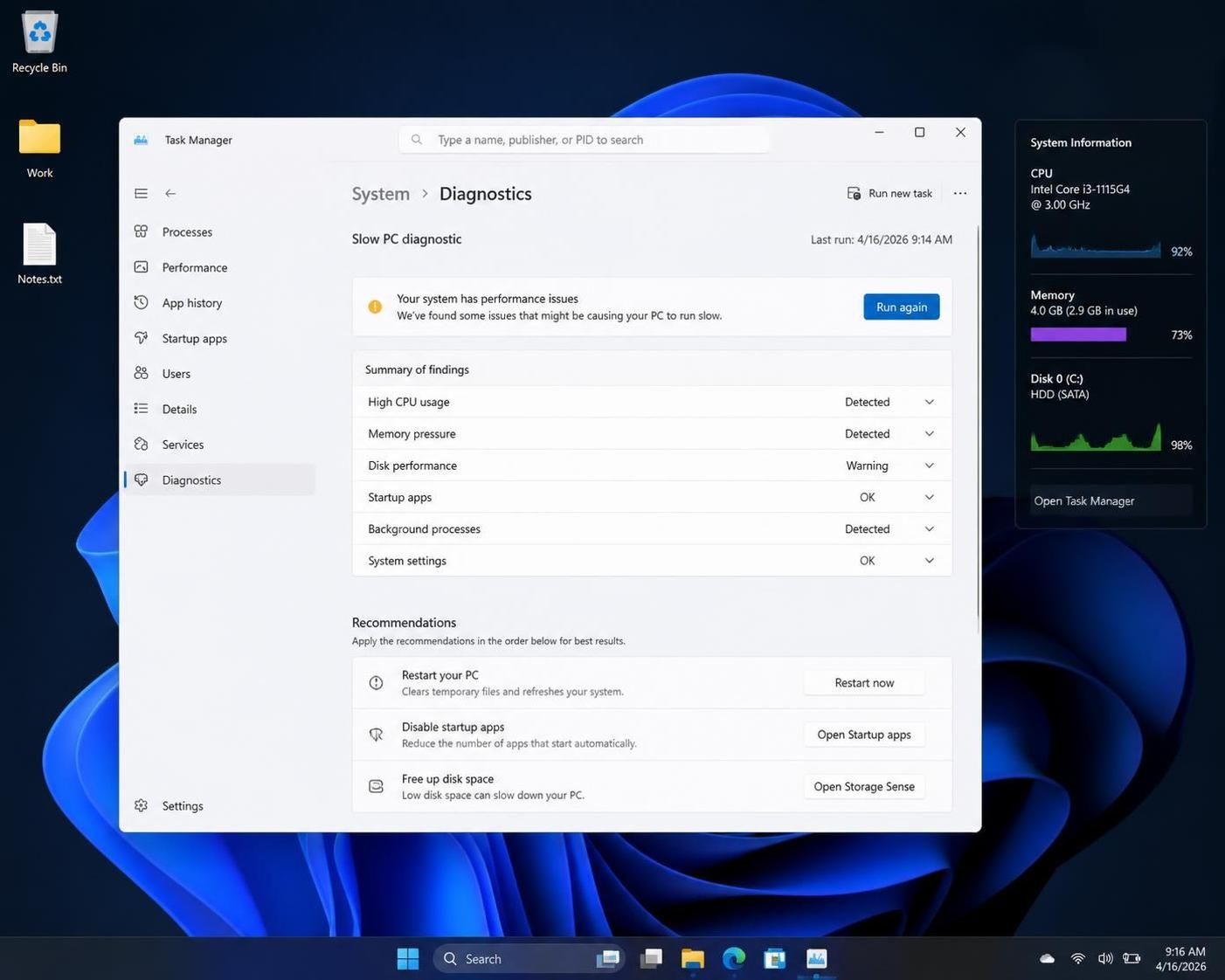Click the Startup apps sidebar icon
1225x980 pixels.
coord(141,338)
